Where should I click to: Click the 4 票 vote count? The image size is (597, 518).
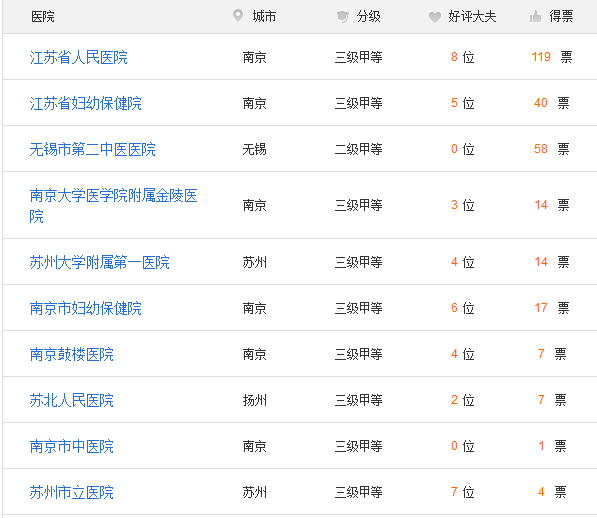coord(552,492)
